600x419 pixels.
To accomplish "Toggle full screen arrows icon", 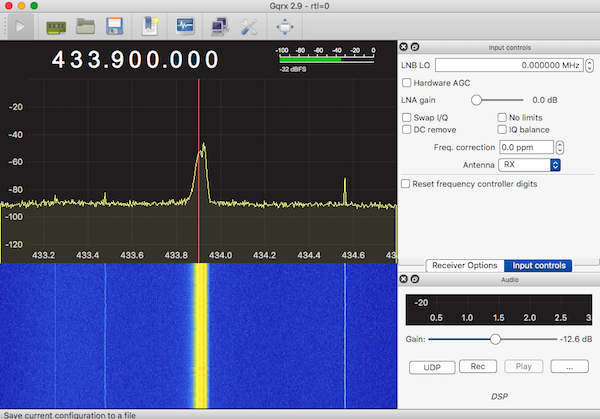I will click(x=285, y=27).
